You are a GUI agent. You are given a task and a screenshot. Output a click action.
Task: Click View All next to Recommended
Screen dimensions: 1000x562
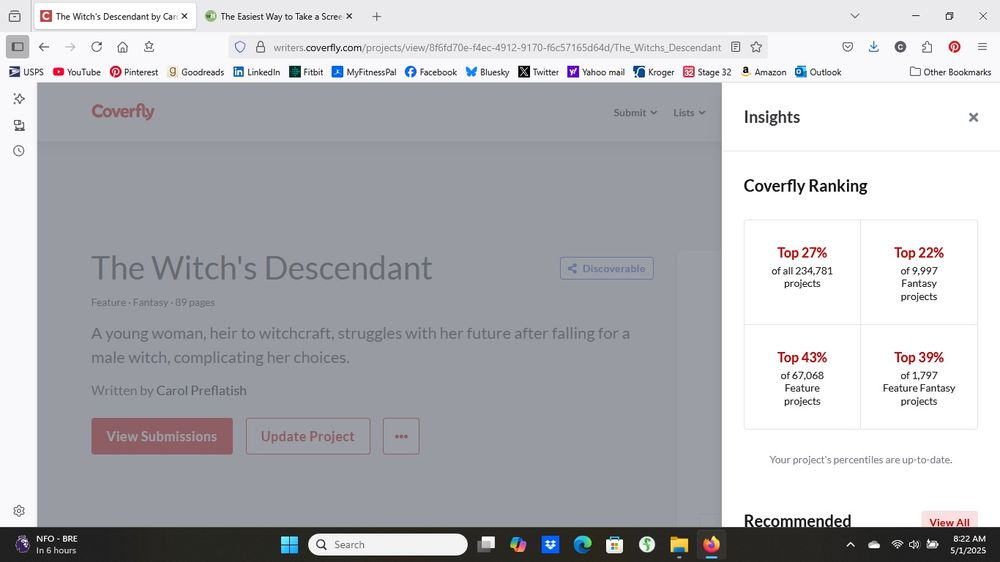tap(949, 522)
